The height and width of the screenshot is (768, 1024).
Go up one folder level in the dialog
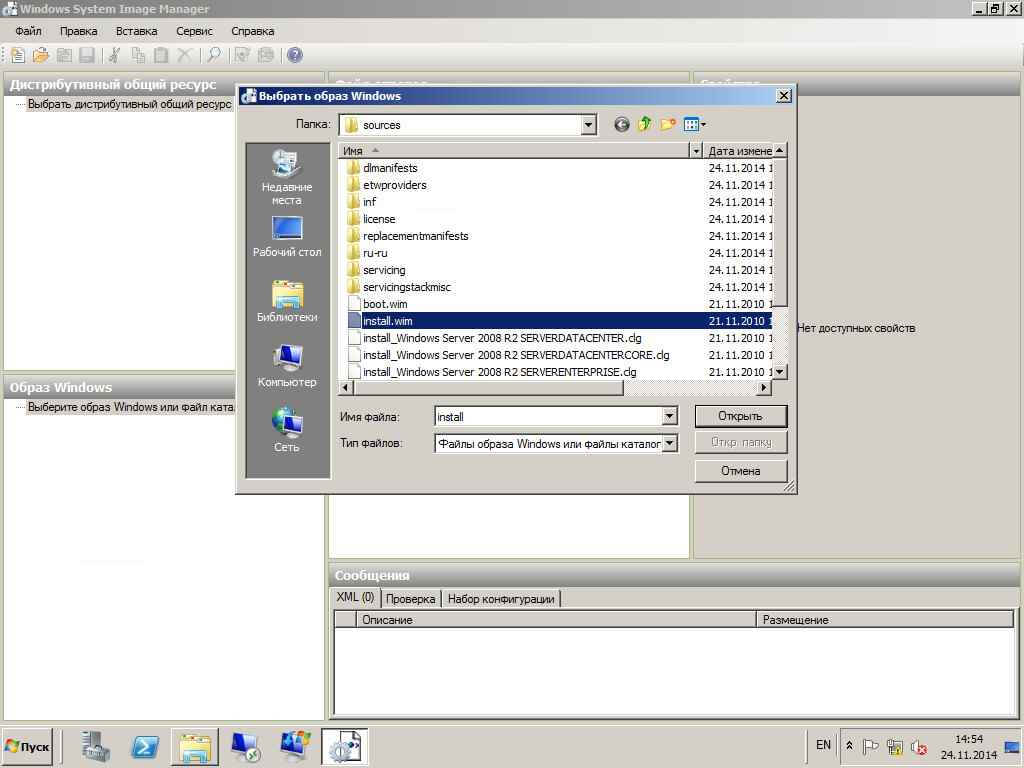[645, 124]
